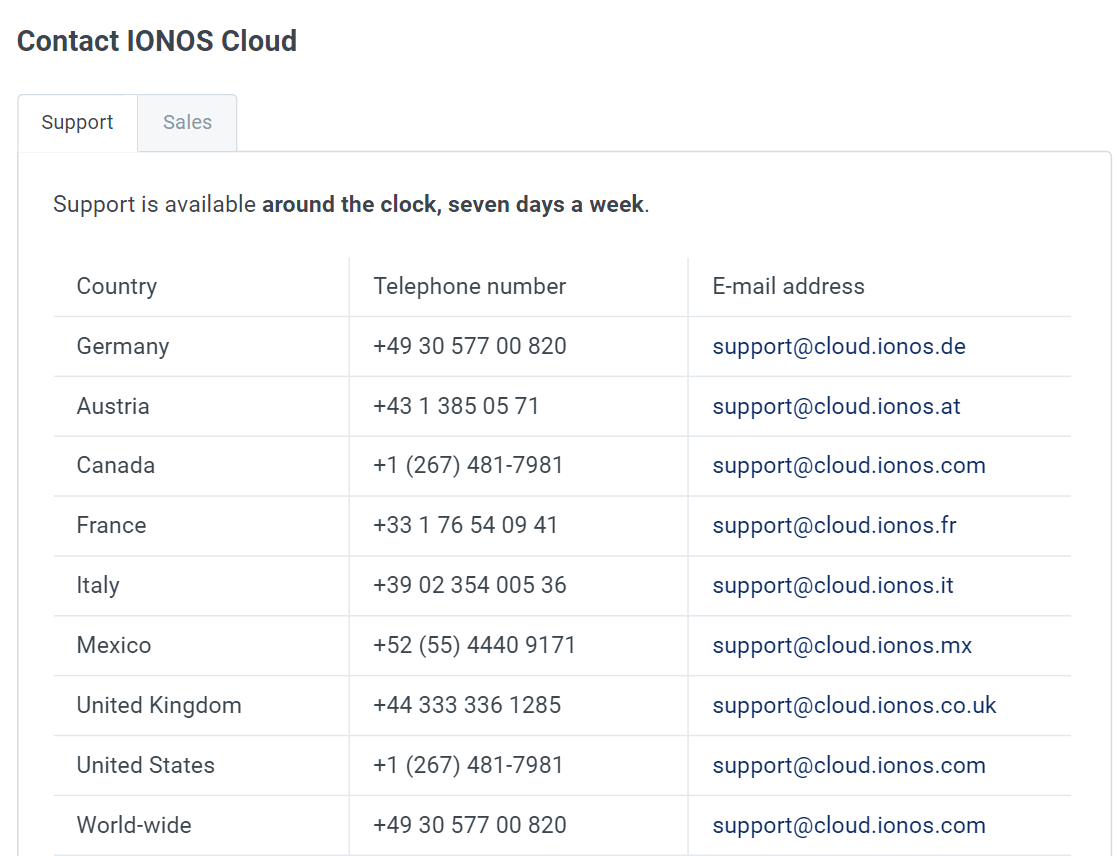Click the France support email address
The width and height of the screenshot is (1118, 856).
(834, 525)
